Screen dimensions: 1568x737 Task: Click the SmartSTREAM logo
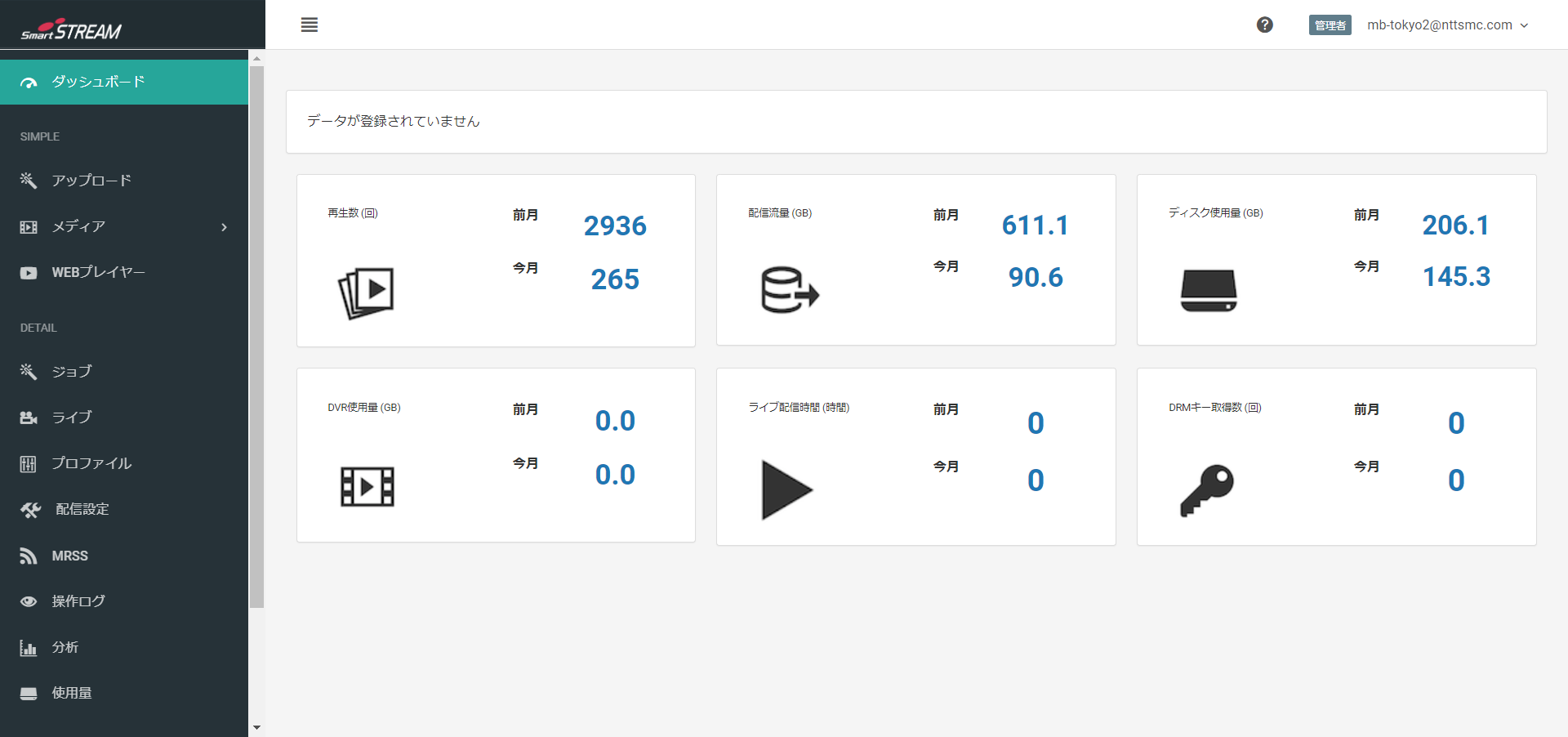pos(72,30)
